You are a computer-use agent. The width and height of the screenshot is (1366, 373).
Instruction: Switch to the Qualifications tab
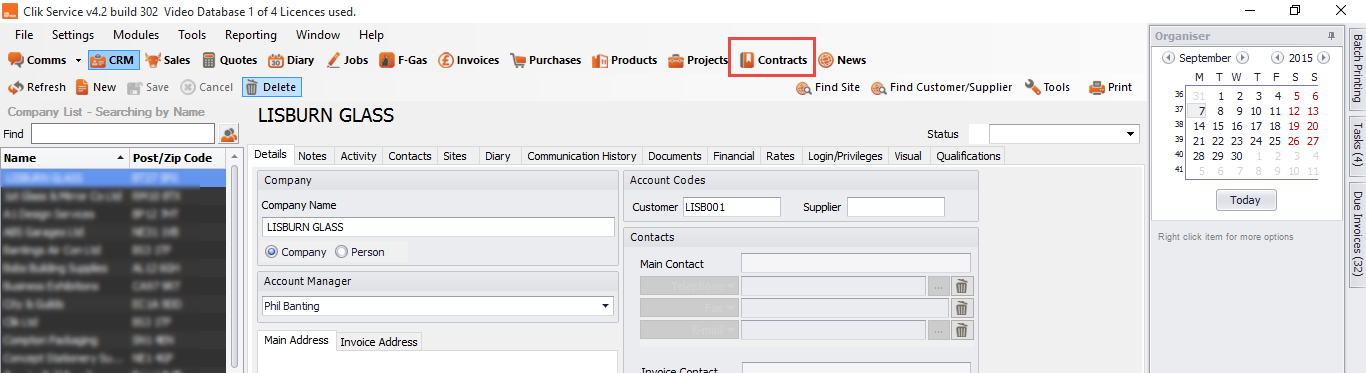[968, 156]
